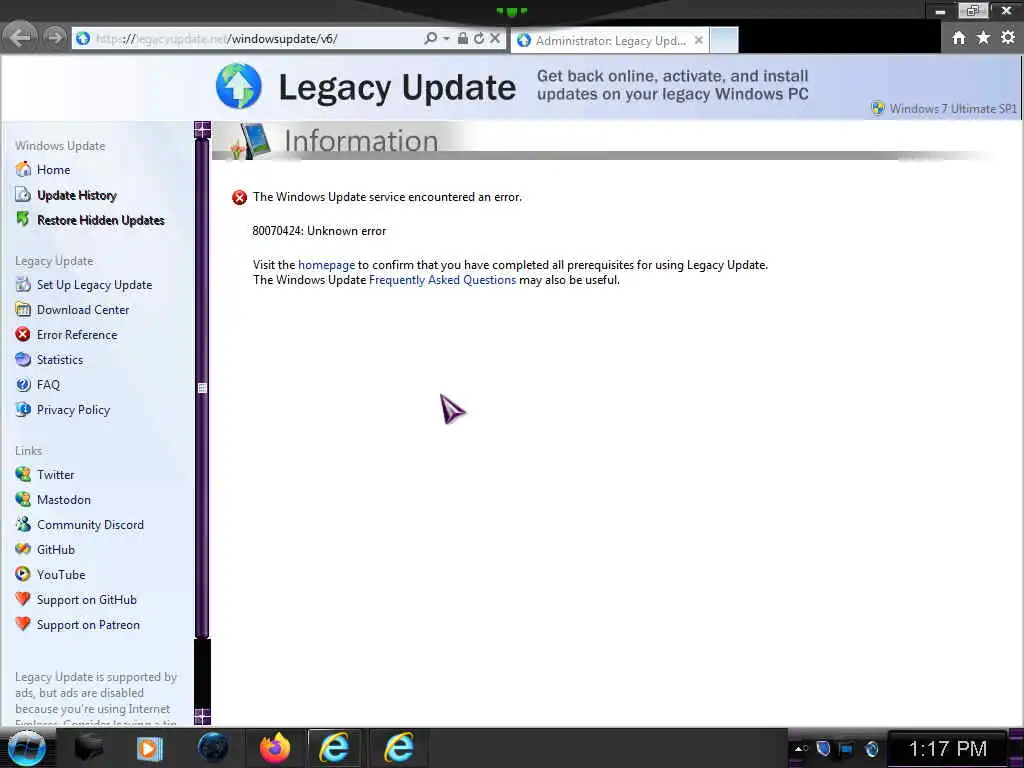Image resolution: width=1024 pixels, height=768 pixels.
Task: Open Media Player from the taskbar
Action: (150, 748)
